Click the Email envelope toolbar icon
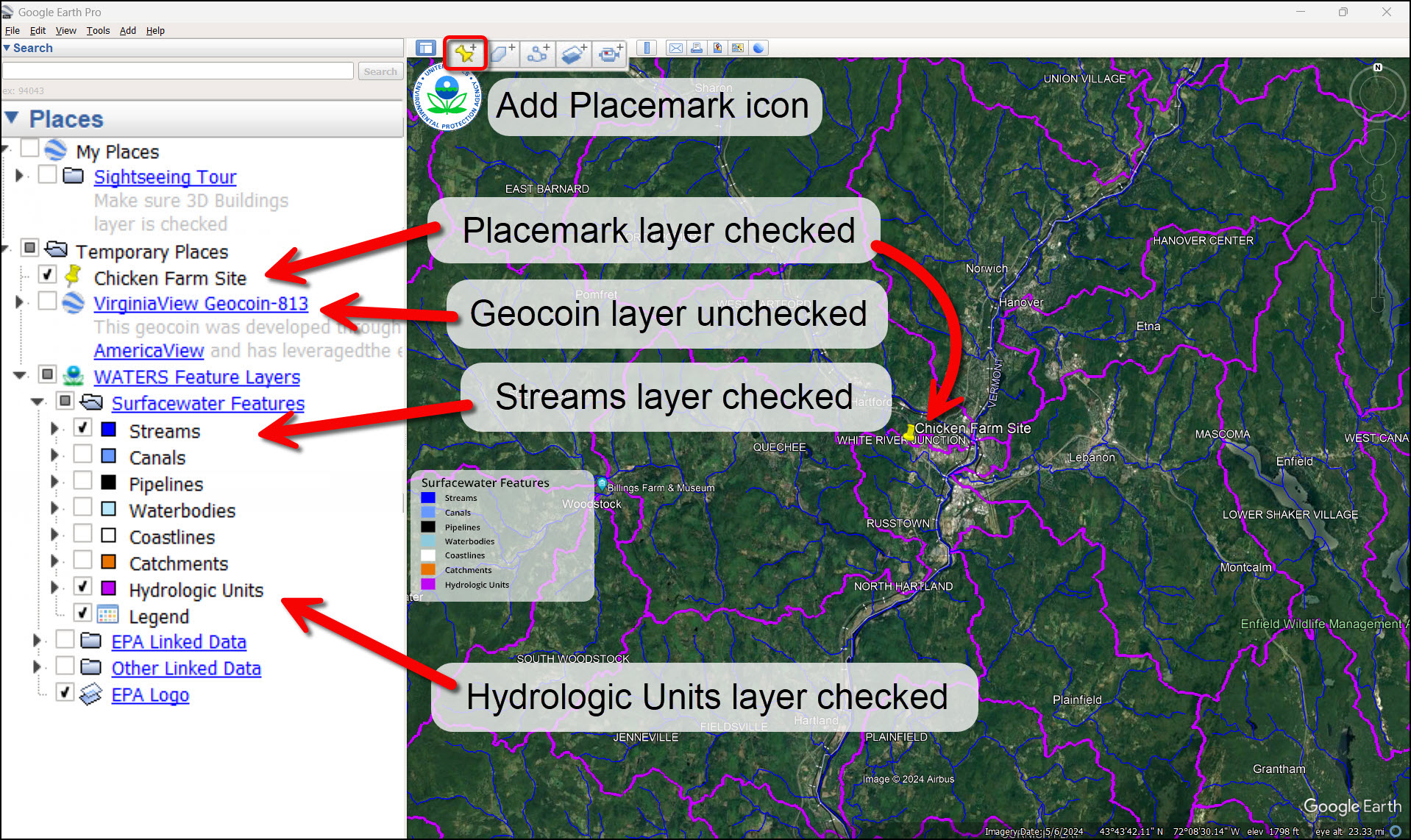1411x840 pixels. (x=675, y=49)
